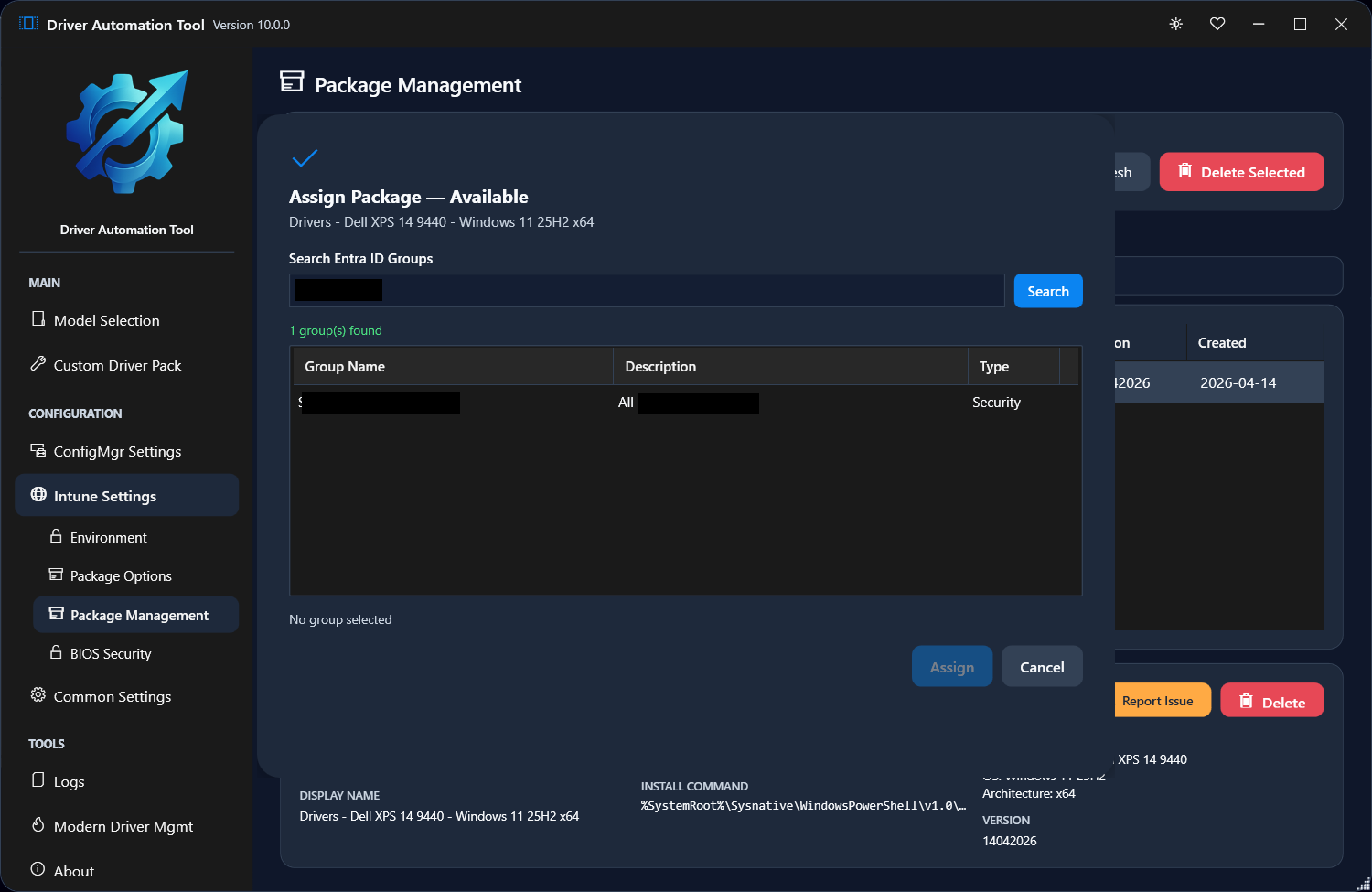
Task: Click the BIOS Security lock icon
Action: [56, 652]
